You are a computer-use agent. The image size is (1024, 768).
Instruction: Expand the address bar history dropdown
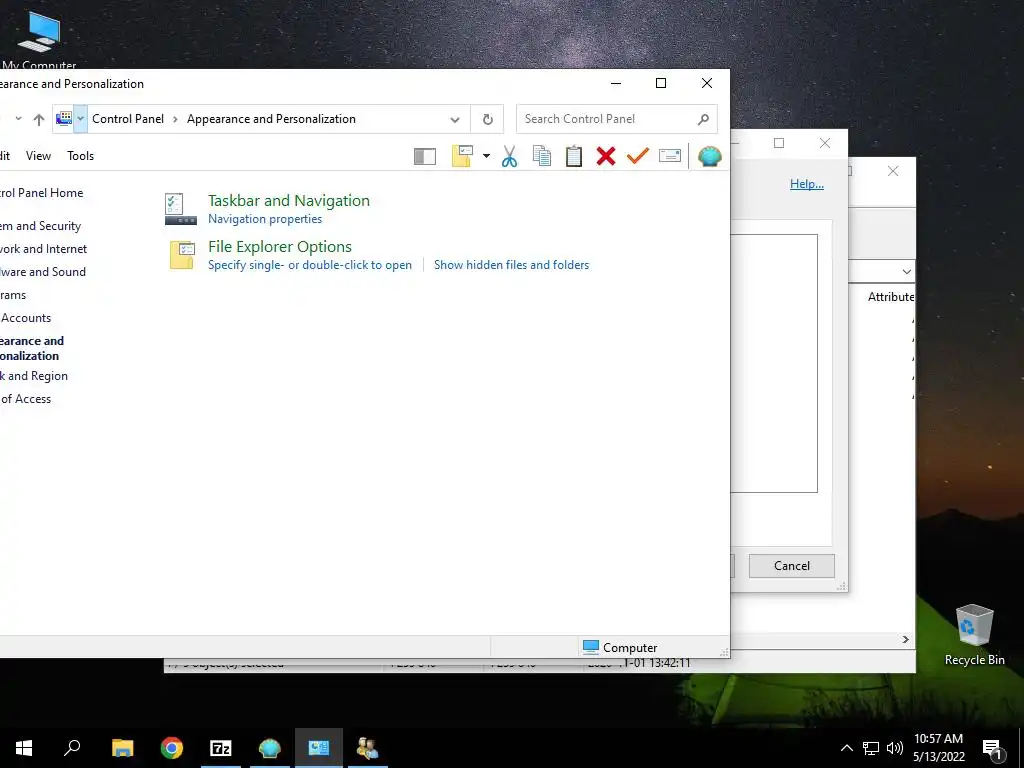point(455,119)
